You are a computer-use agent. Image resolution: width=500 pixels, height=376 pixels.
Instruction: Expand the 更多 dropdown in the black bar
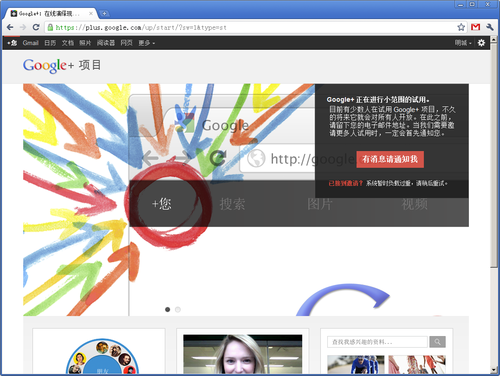click(147, 43)
